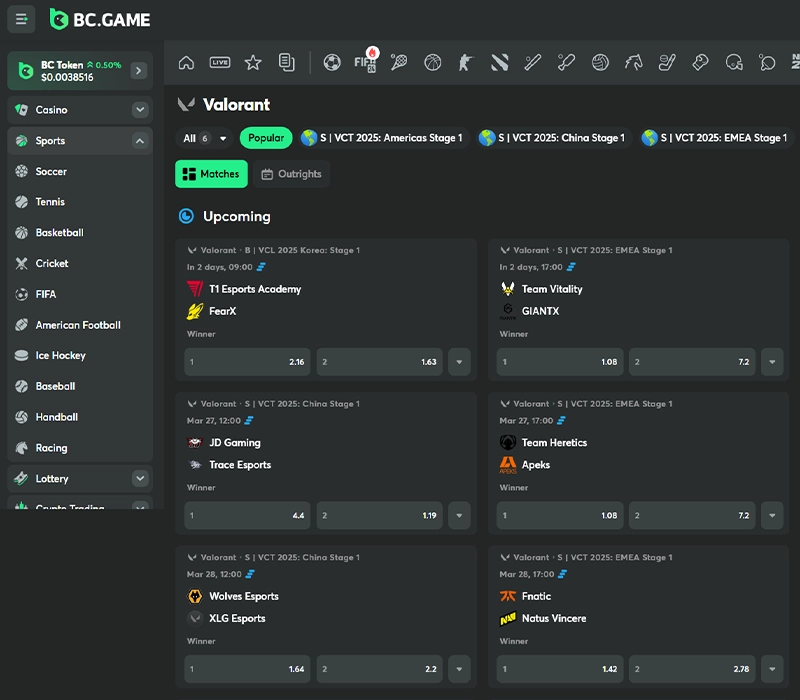Viewport: 800px width, 700px height.
Task: Open Baseball in the sidebar
Action: (80, 386)
